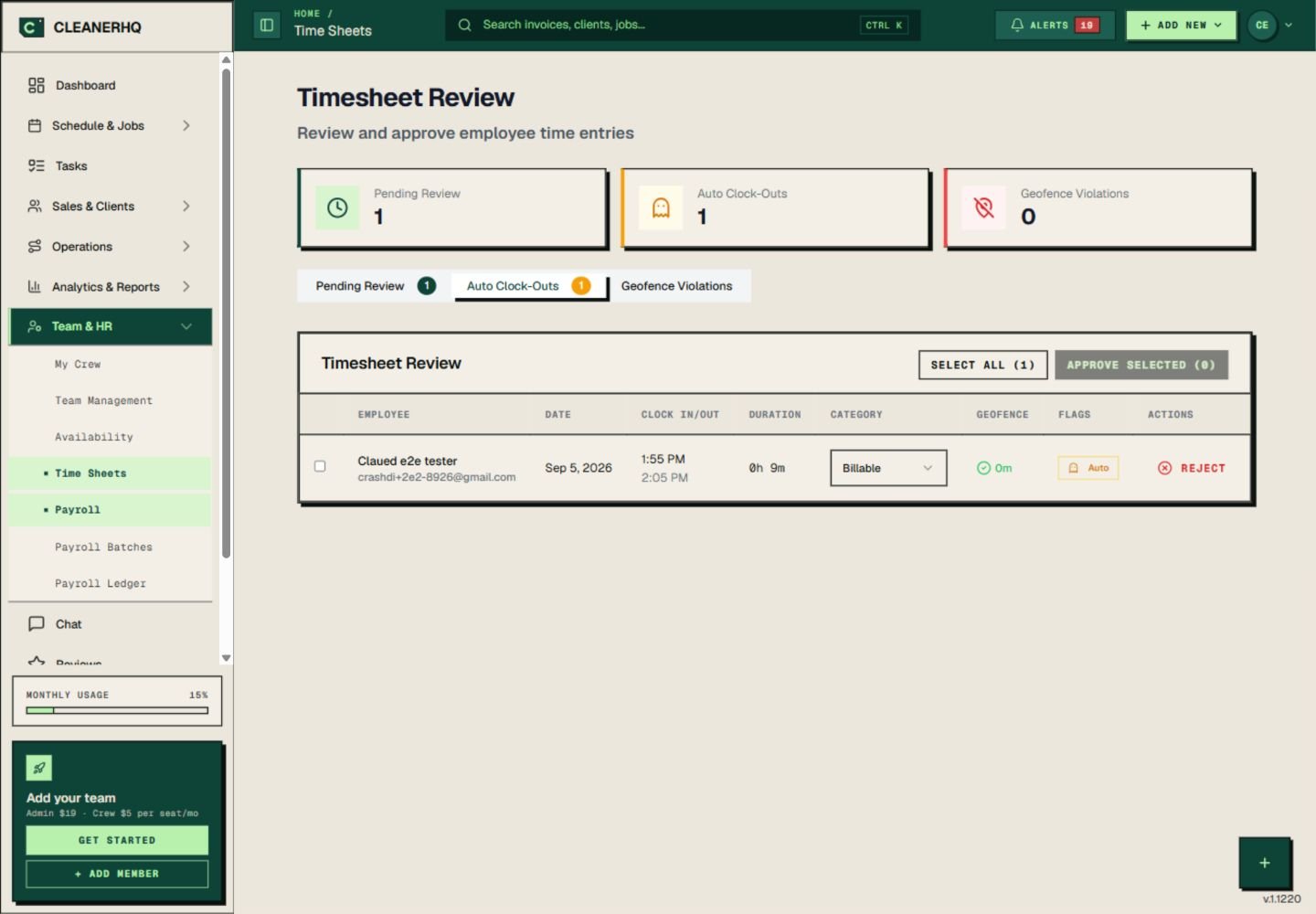Collapse the Team & HR section
This screenshot has width=1316, height=914.
point(186,326)
